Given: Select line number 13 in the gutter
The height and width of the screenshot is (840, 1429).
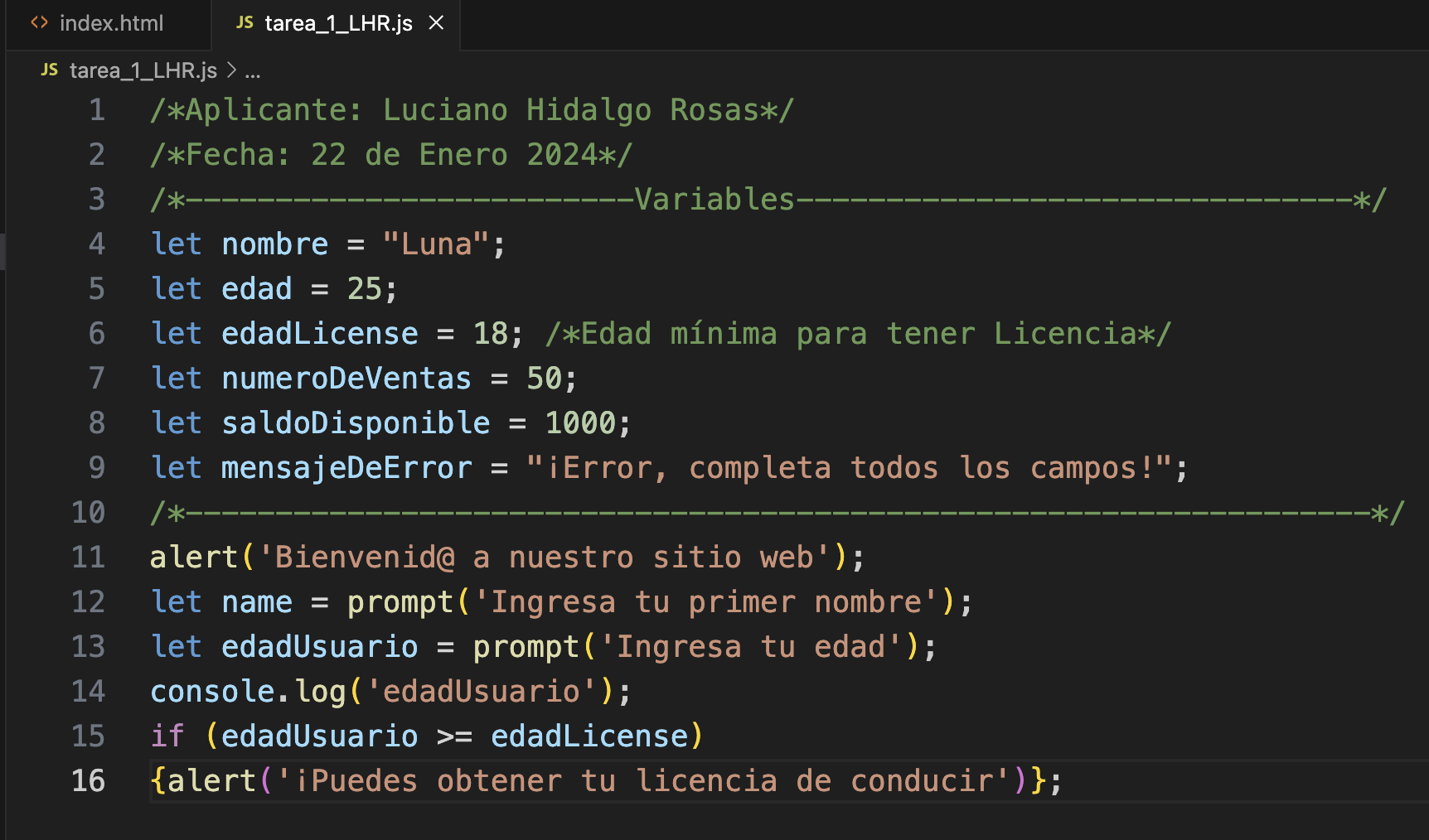Looking at the screenshot, I should pyautogui.click(x=88, y=647).
